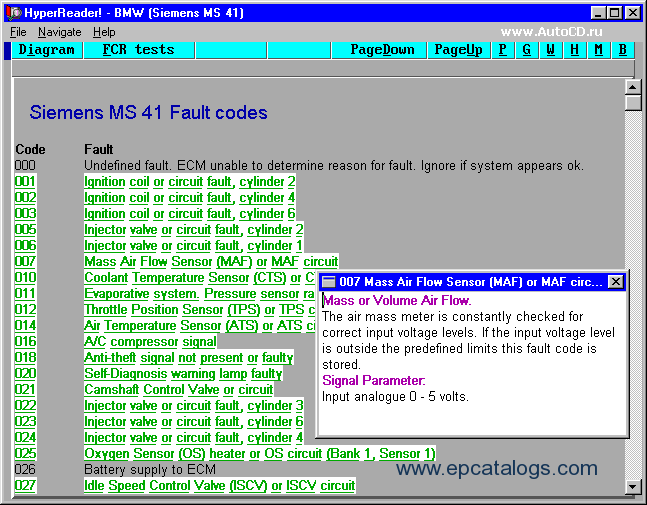Click the 'Code' column header
This screenshot has height=505, width=647.
point(30,150)
